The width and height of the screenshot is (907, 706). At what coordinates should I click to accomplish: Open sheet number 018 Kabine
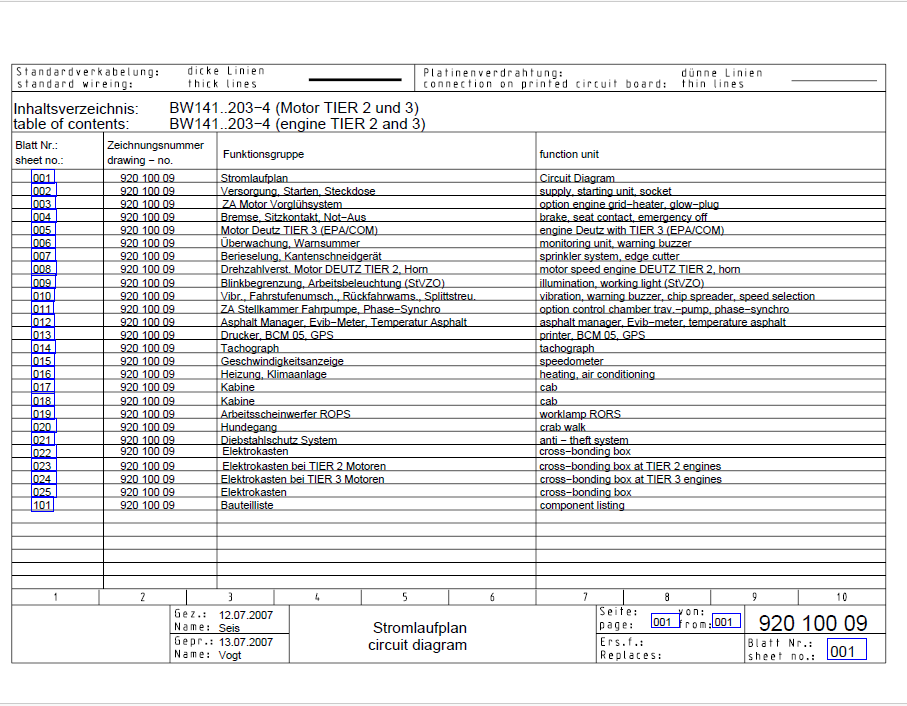[43, 400]
